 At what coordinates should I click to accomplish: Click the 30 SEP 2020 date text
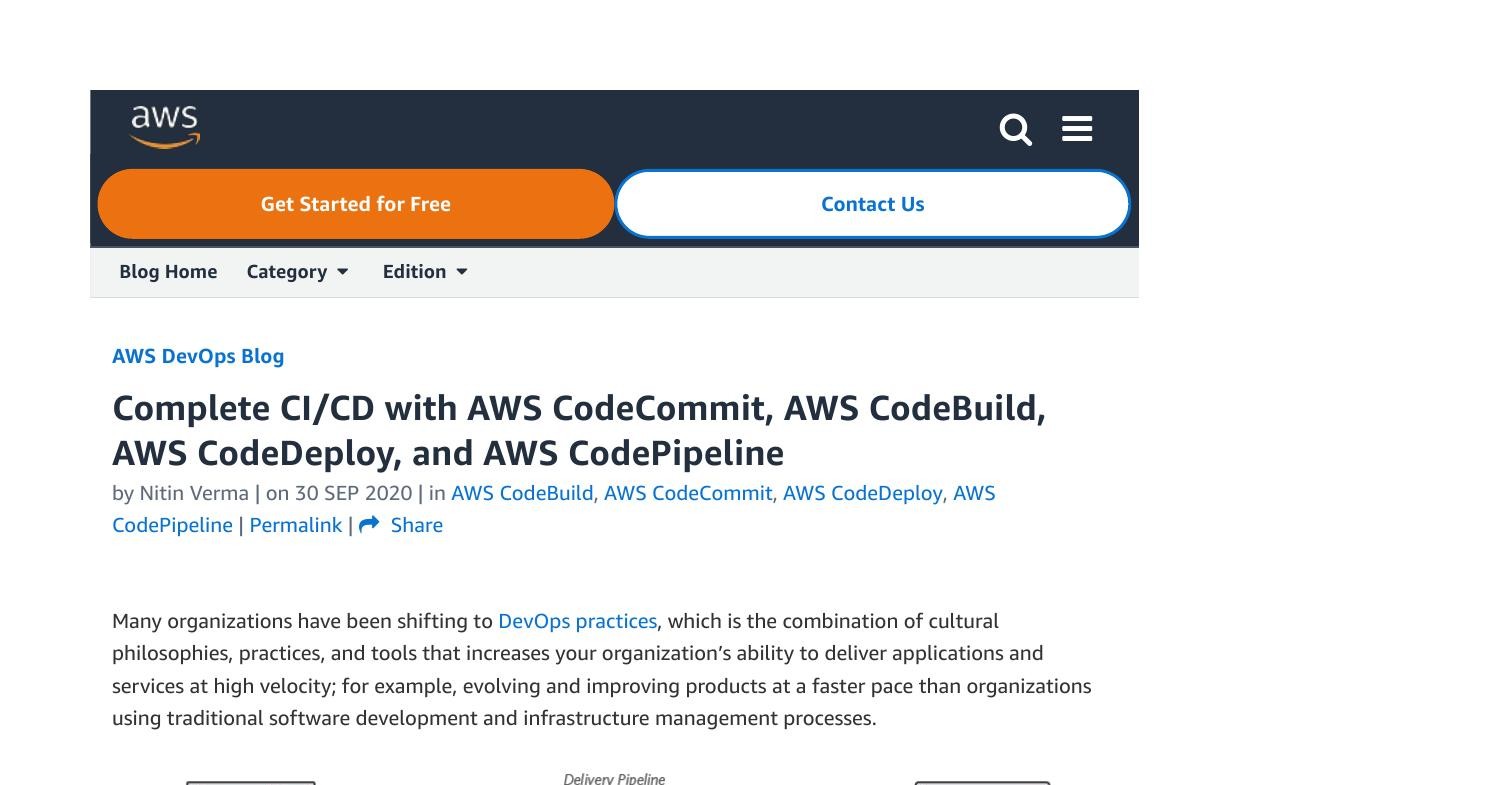point(353,493)
